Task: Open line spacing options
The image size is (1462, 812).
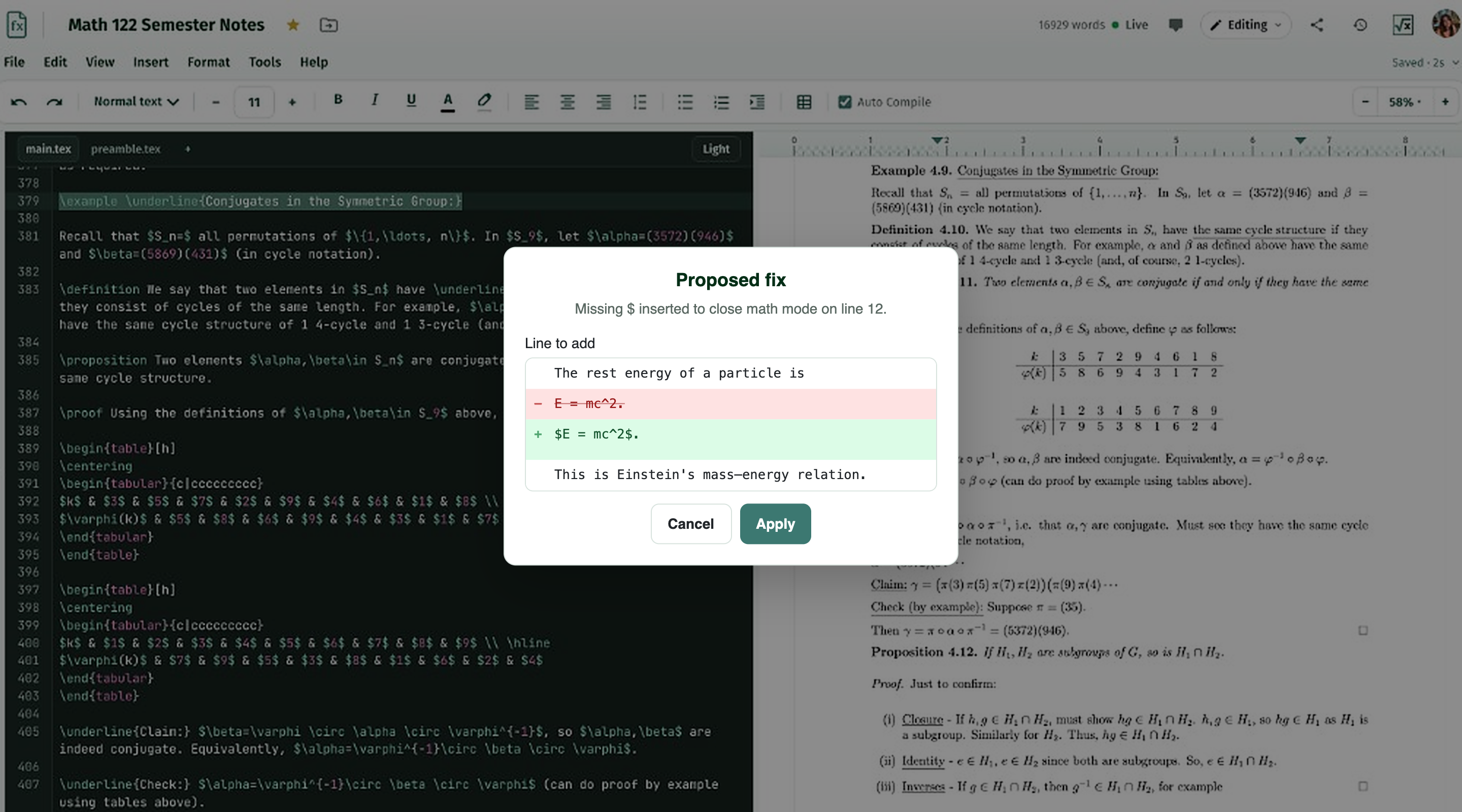Action: [x=640, y=102]
